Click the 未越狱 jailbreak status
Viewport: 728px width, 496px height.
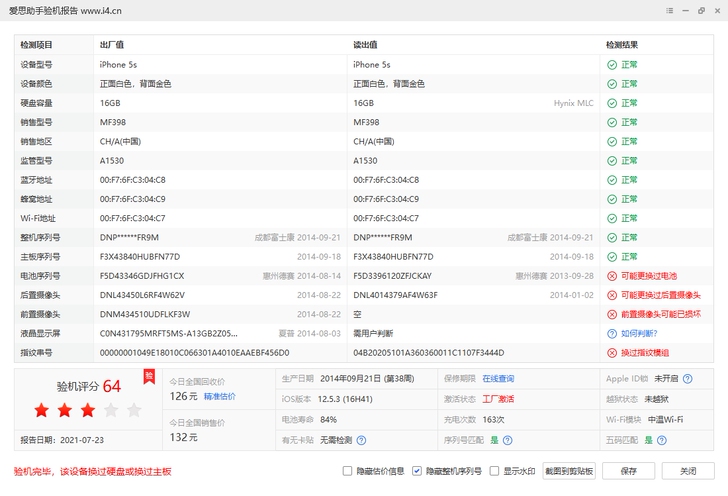[656, 399]
